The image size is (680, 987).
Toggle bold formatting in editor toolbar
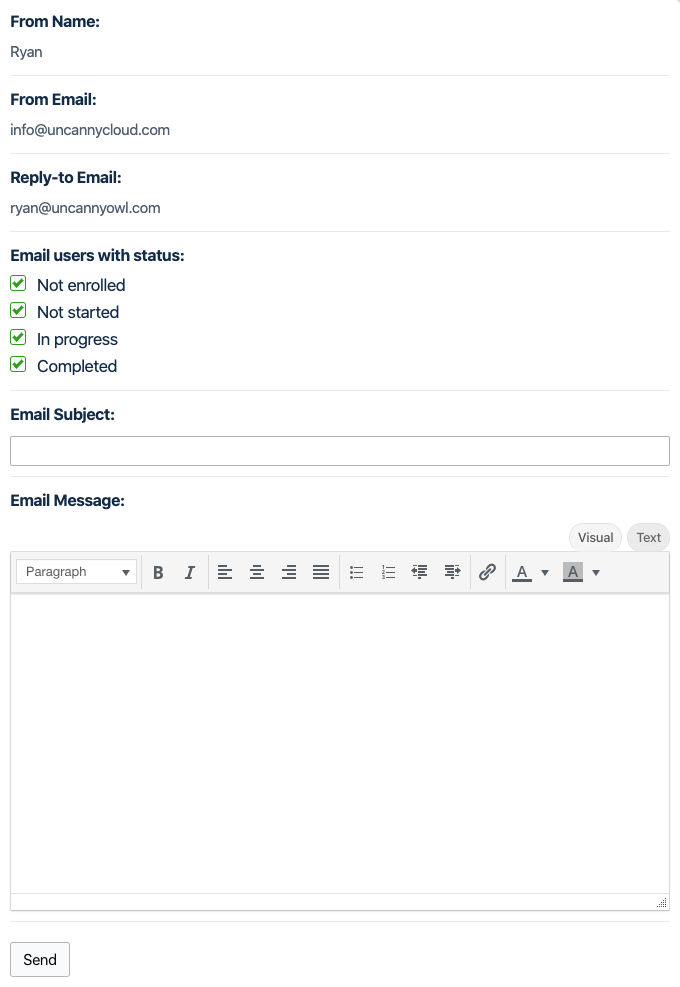[x=158, y=572]
